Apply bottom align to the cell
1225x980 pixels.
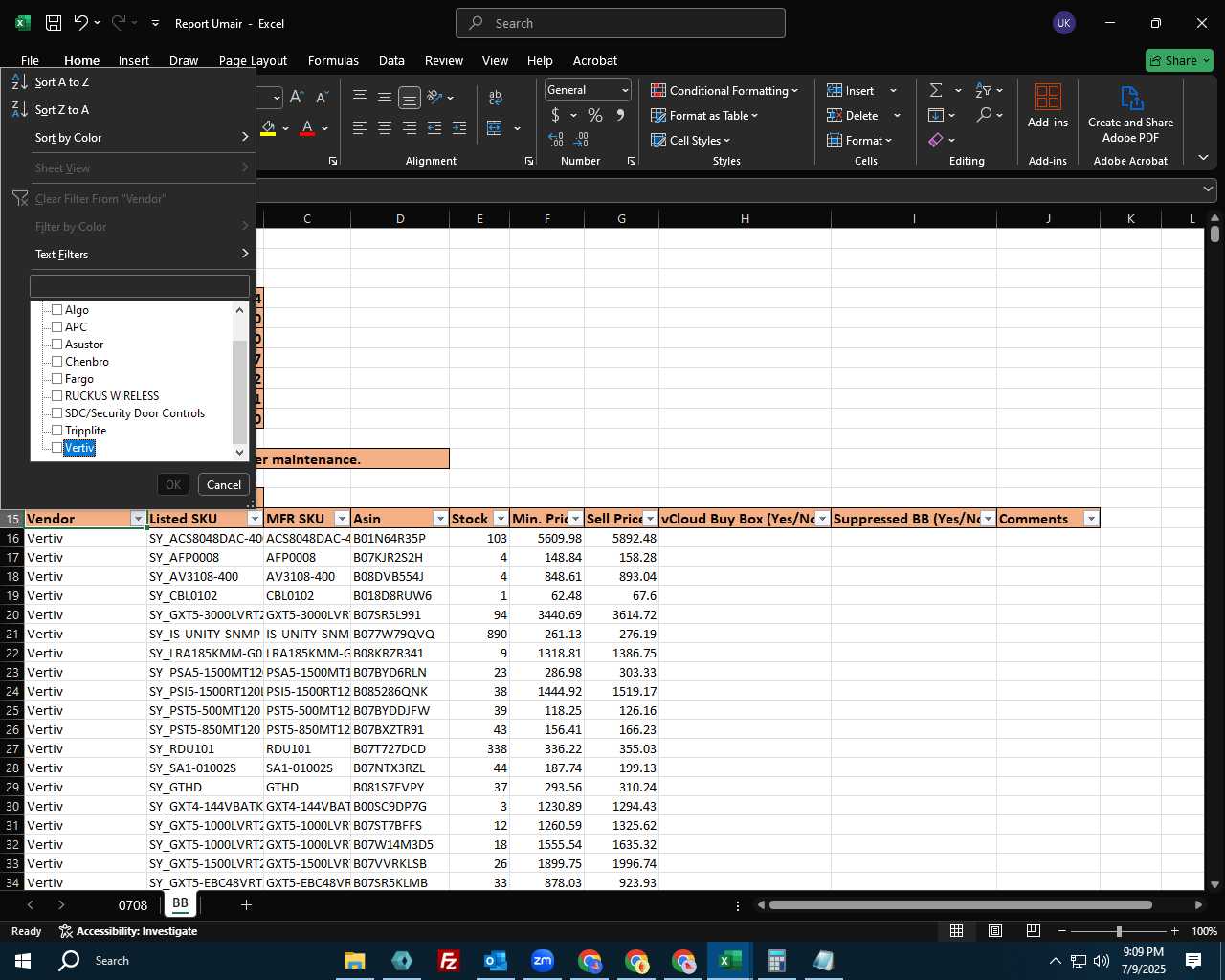pyautogui.click(x=410, y=98)
